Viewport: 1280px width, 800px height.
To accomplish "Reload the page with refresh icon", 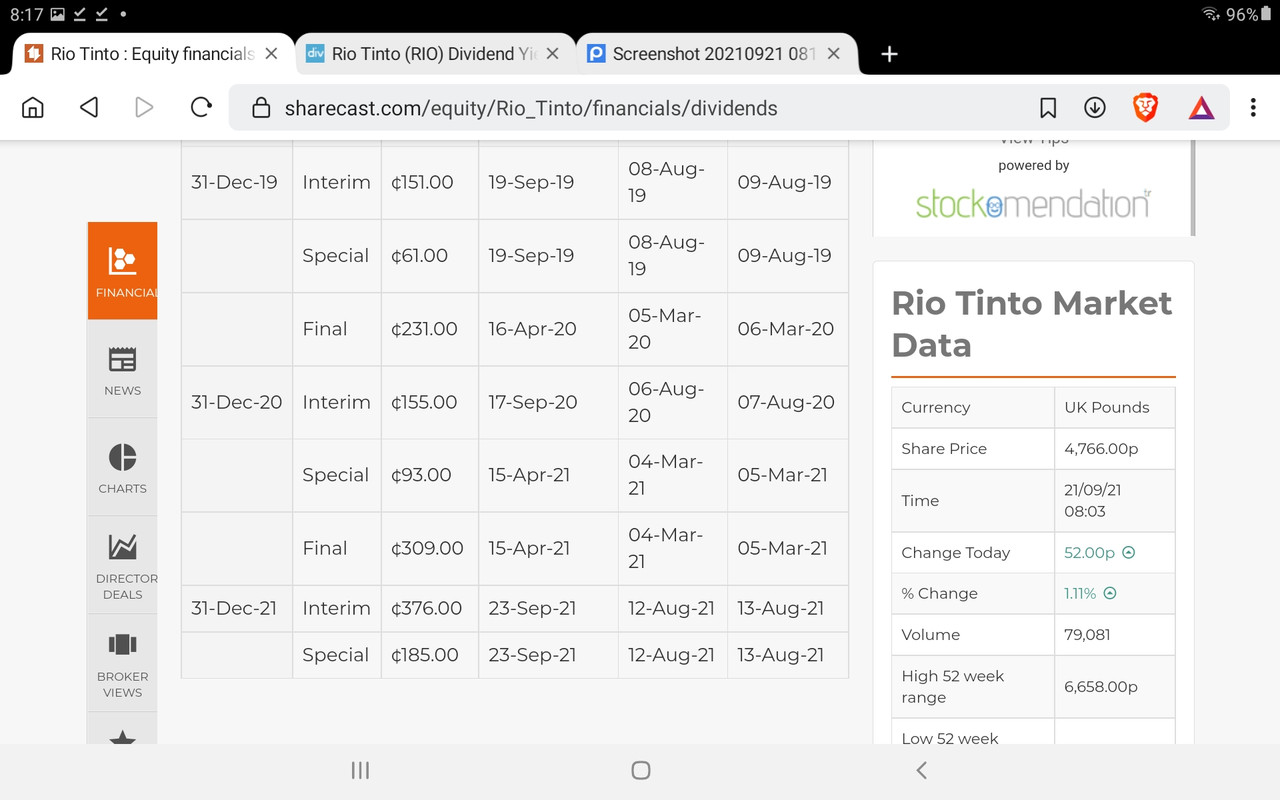I will (201, 107).
